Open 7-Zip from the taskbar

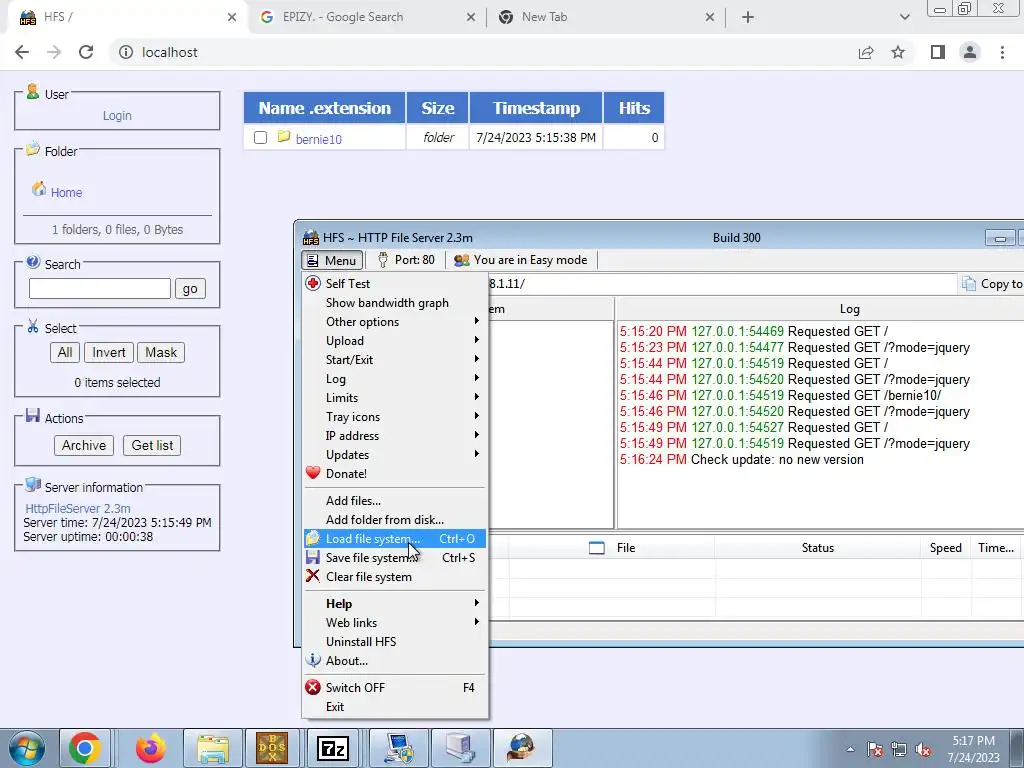click(332, 748)
